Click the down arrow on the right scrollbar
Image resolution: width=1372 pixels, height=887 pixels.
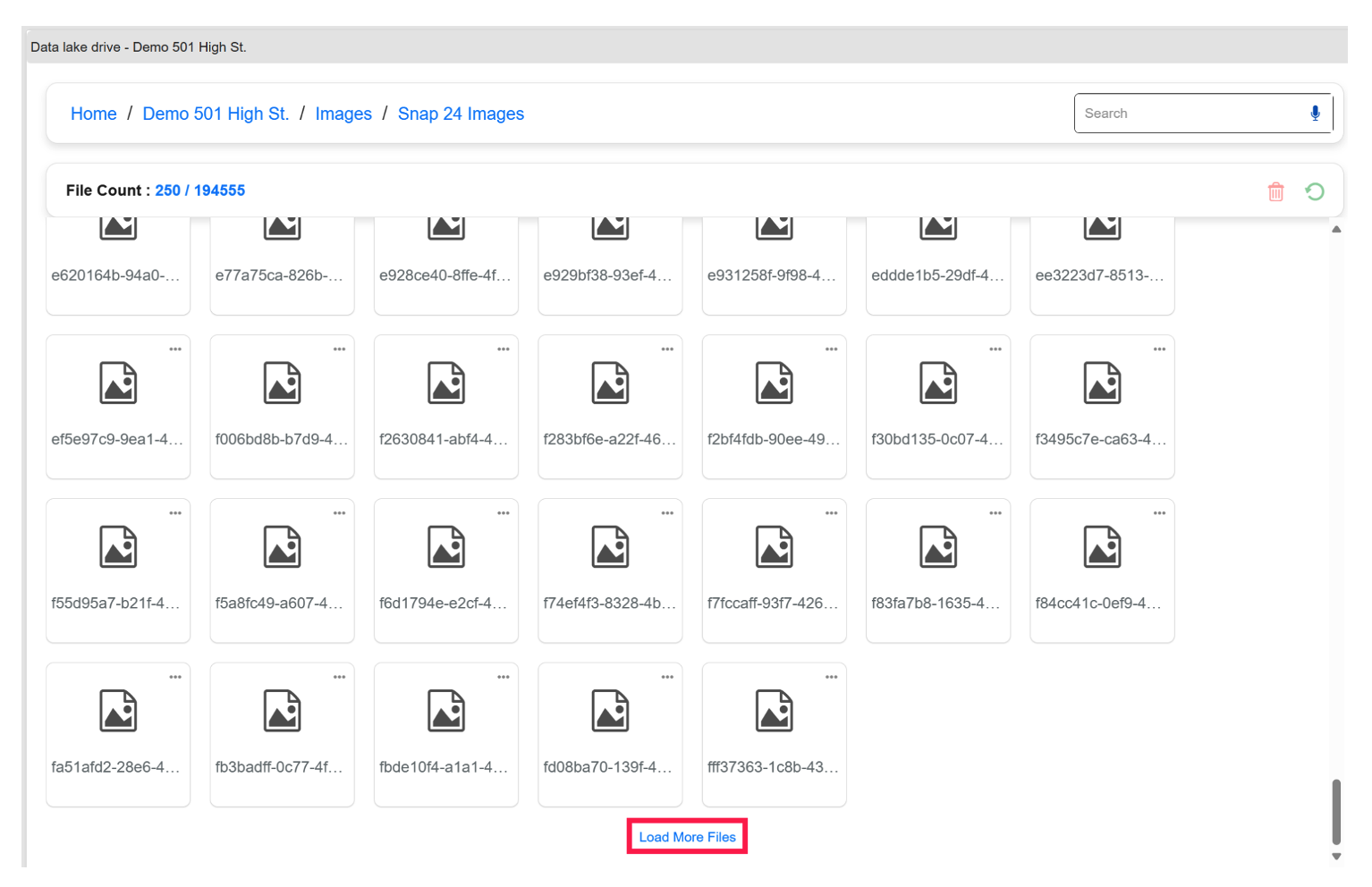tap(1337, 857)
